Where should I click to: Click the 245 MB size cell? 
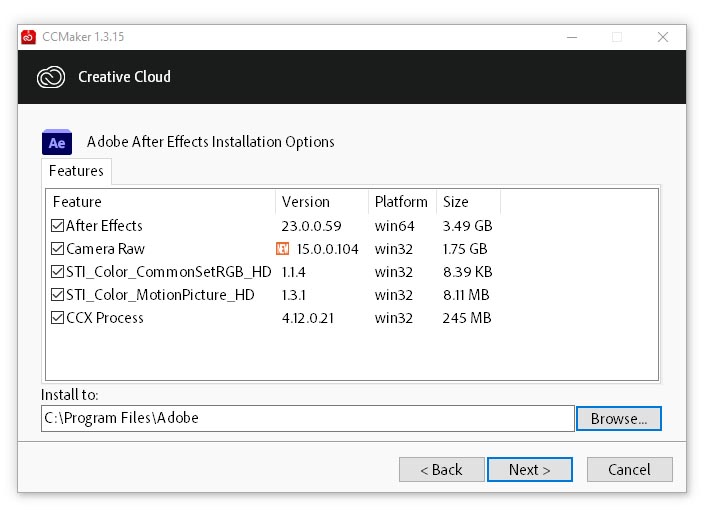coord(467,318)
